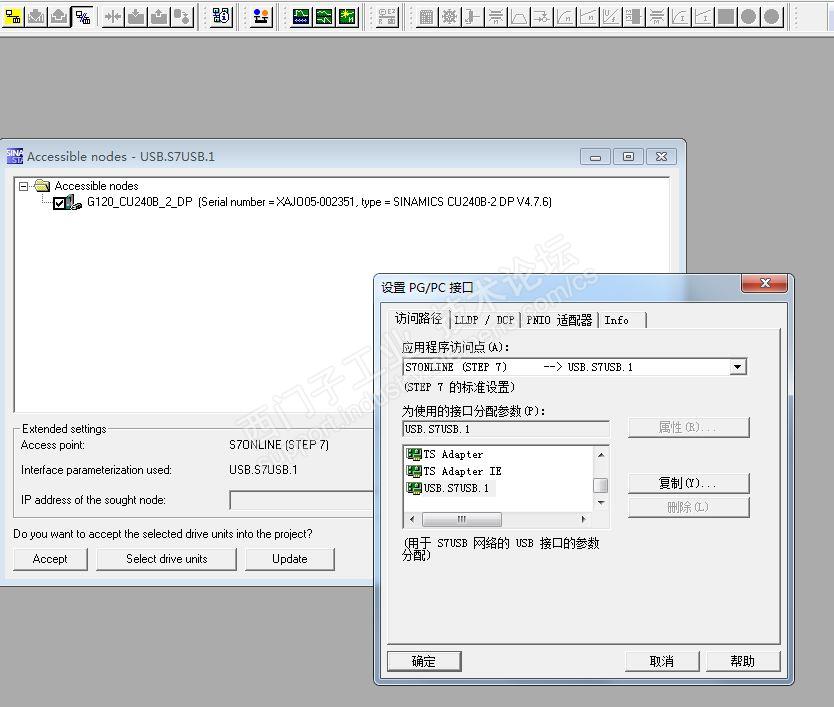Click the interface list scroll-right arrow
This screenshot has width=834, height=707.
pos(583,519)
